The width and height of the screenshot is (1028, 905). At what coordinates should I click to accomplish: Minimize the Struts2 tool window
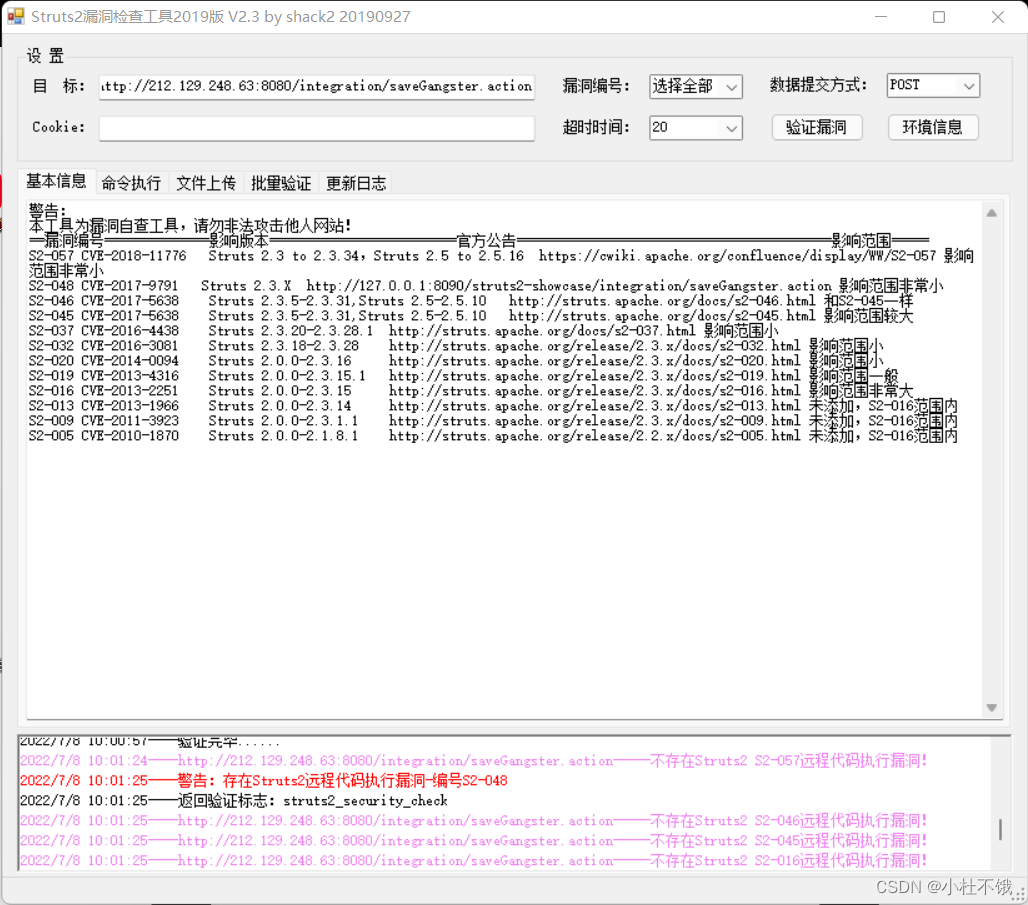[x=881, y=17]
